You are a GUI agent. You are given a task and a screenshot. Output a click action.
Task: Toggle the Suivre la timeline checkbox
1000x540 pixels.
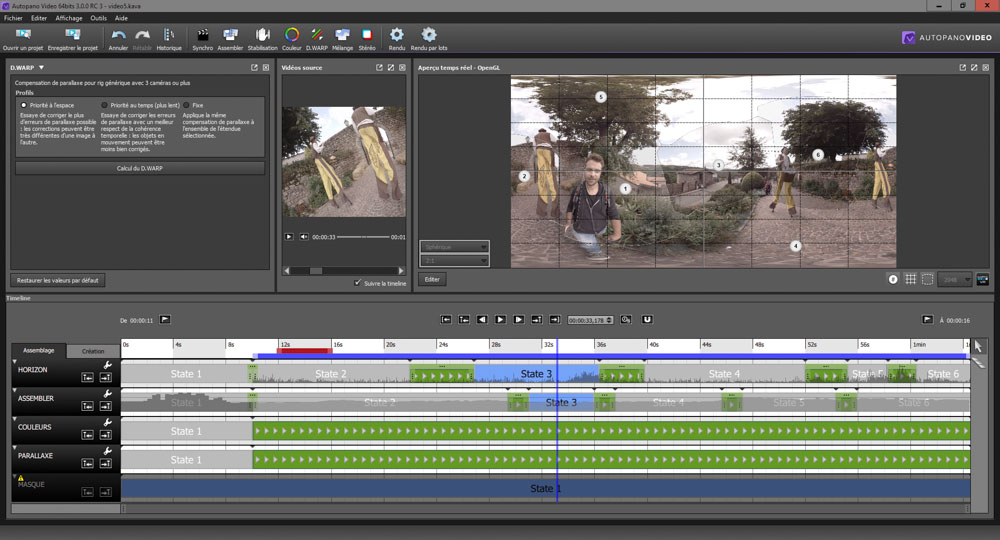coord(358,283)
